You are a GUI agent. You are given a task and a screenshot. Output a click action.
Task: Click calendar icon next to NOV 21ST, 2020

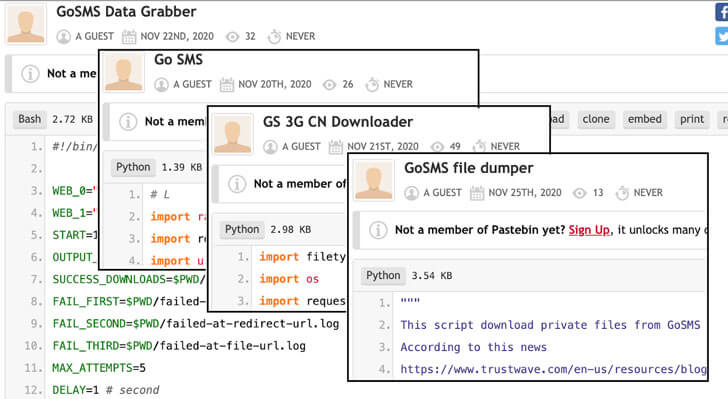(336, 147)
